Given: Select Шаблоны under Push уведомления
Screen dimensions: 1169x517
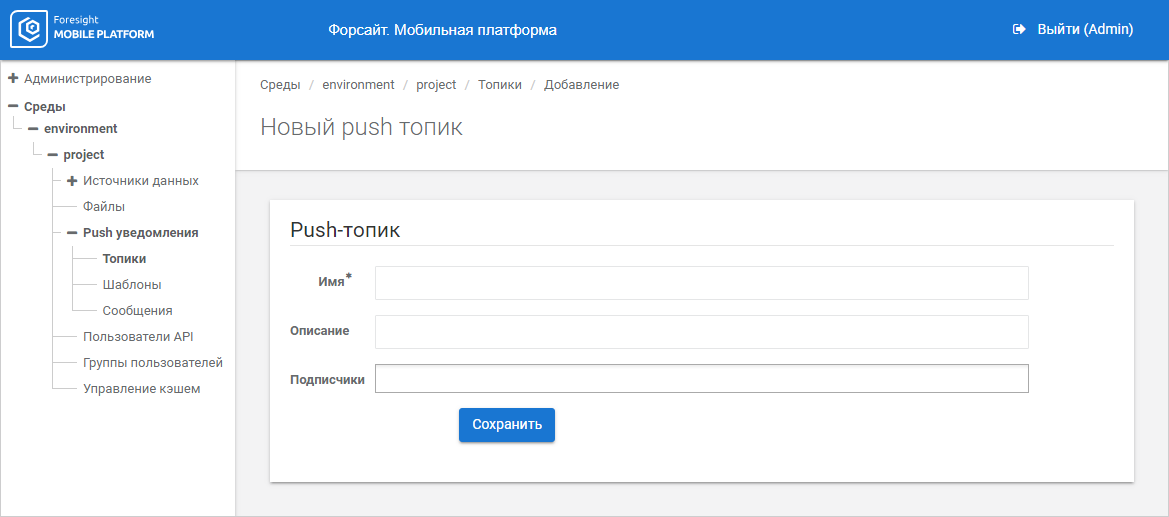Looking at the screenshot, I should [132, 285].
